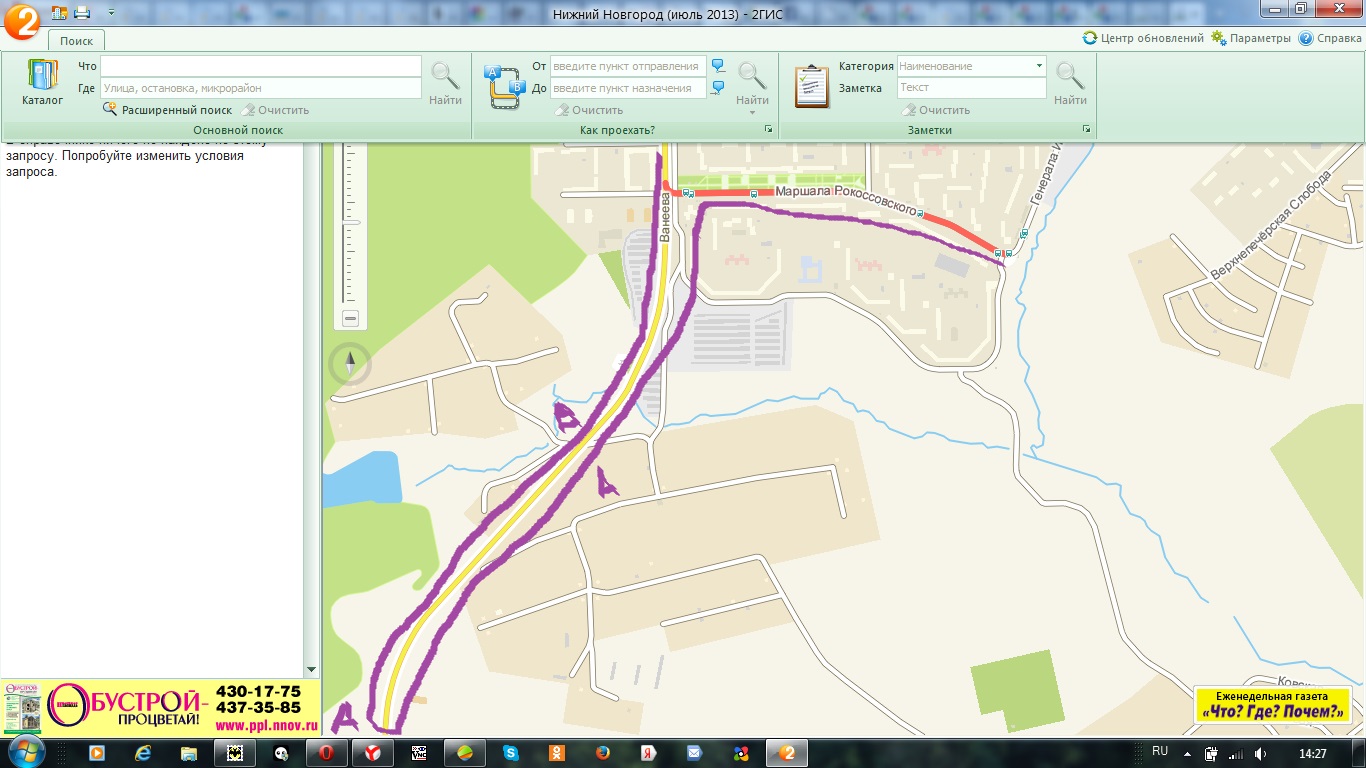Click the Где location input field

(x=261, y=88)
